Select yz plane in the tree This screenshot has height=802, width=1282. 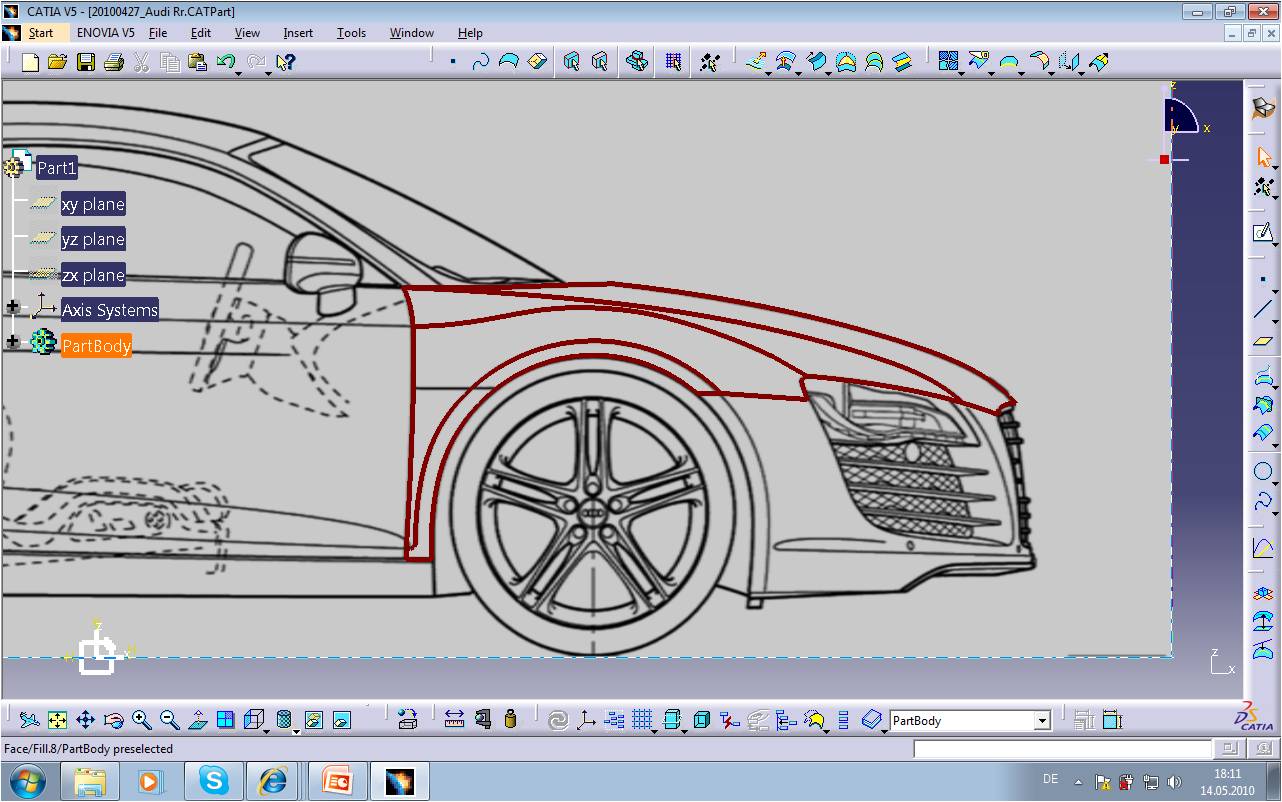coord(93,239)
